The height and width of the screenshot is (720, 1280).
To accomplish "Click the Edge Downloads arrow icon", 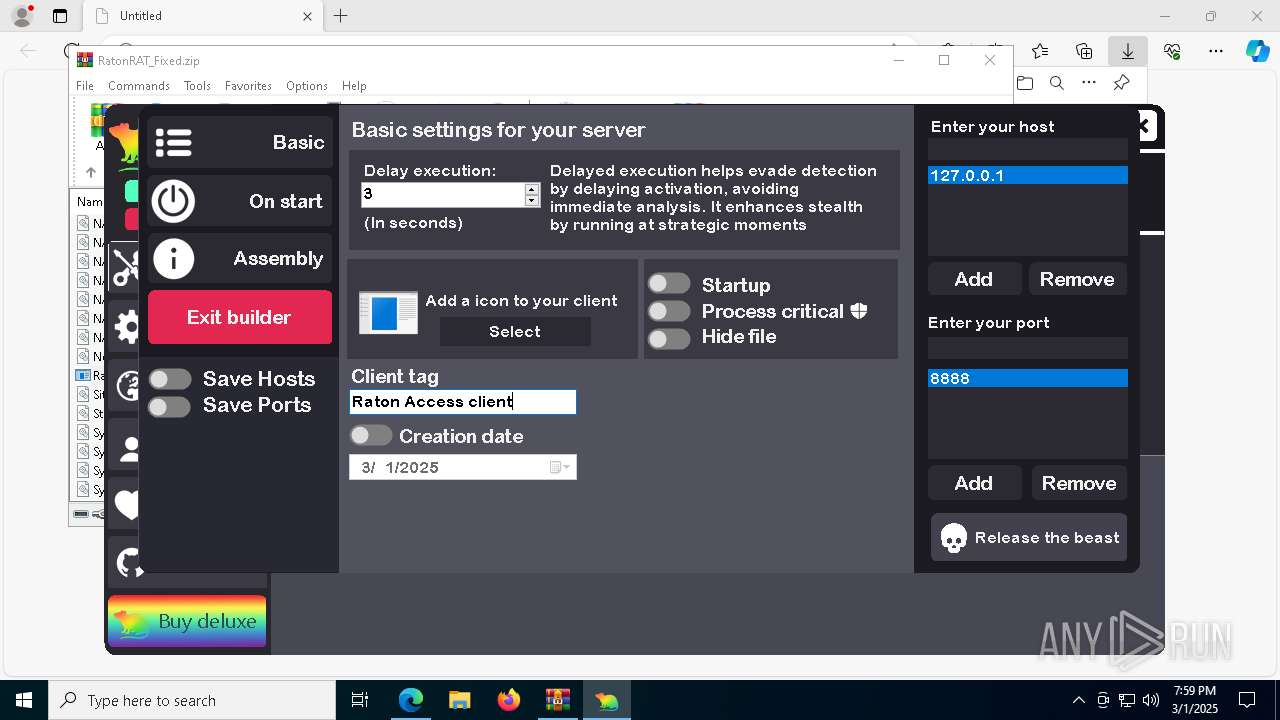I will point(1128,51).
